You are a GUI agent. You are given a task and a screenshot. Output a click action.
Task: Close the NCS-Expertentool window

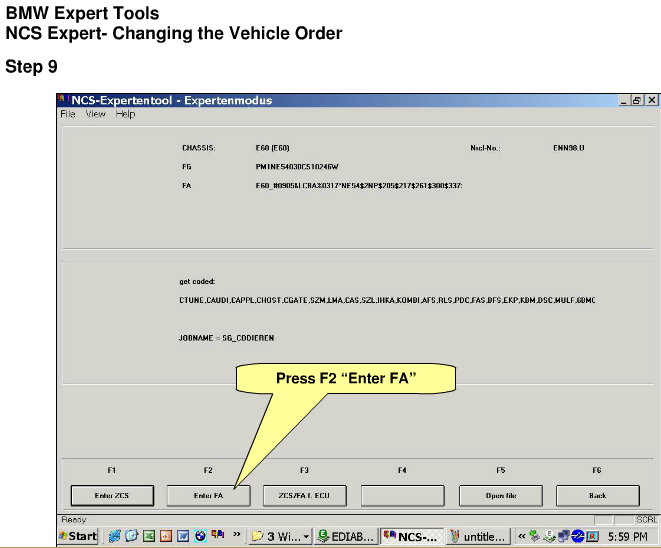pos(652,100)
